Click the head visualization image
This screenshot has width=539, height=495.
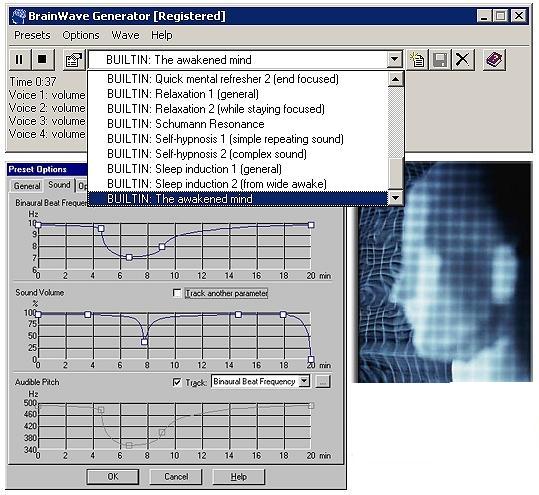(444, 272)
